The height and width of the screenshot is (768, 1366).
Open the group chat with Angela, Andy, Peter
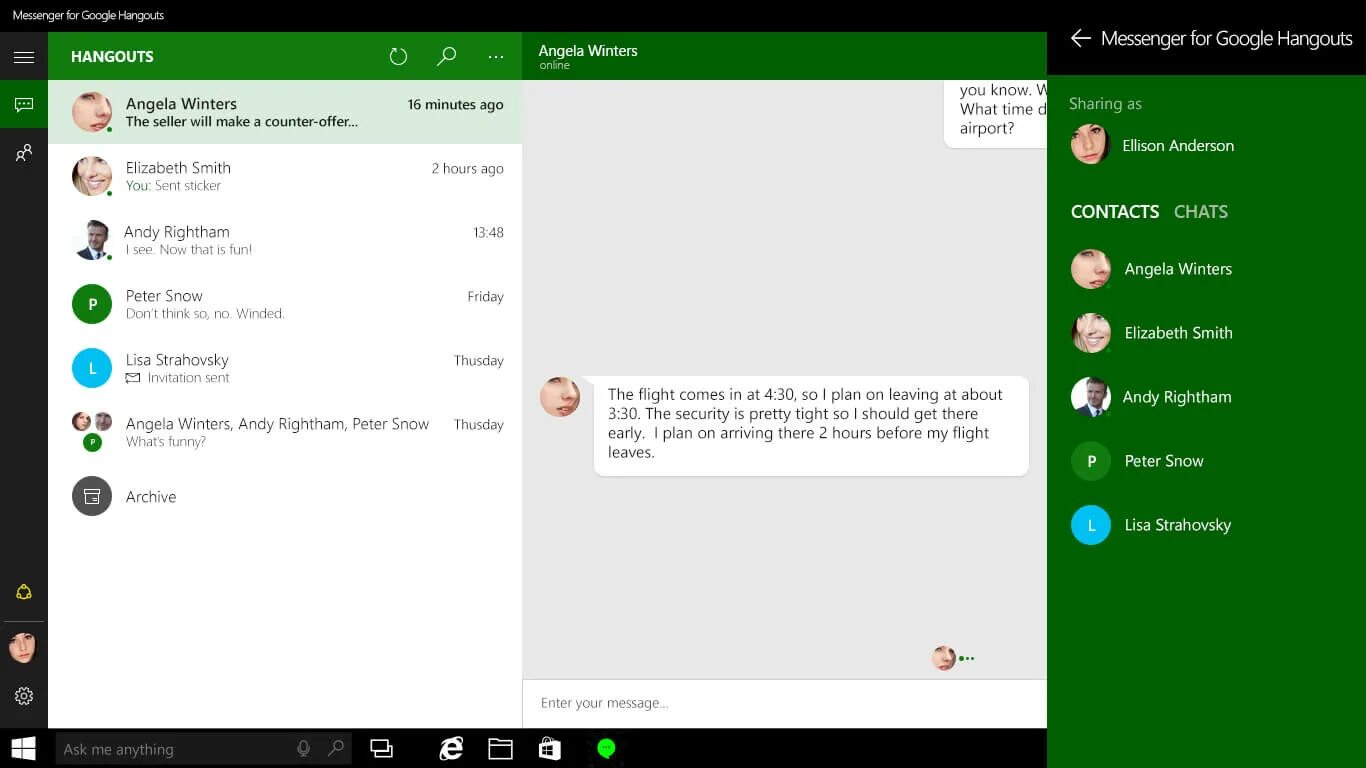pos(285,432)
